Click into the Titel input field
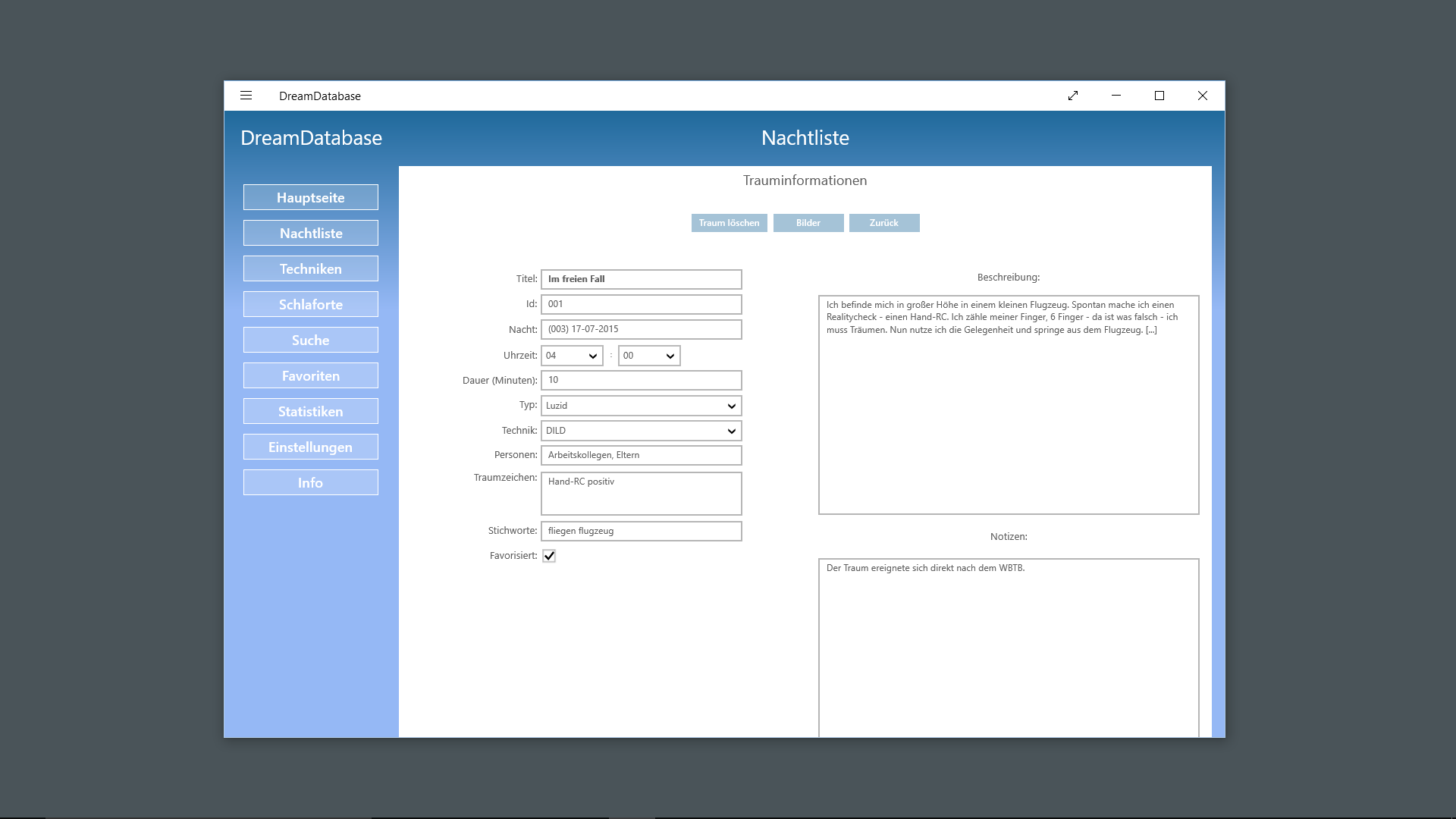This screenshot has width=1456, height=819. coord(641,279)
